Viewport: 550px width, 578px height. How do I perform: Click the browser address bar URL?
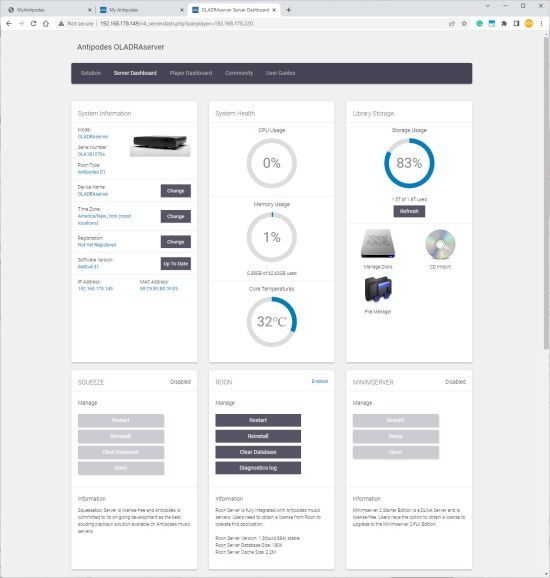(176, 24)
